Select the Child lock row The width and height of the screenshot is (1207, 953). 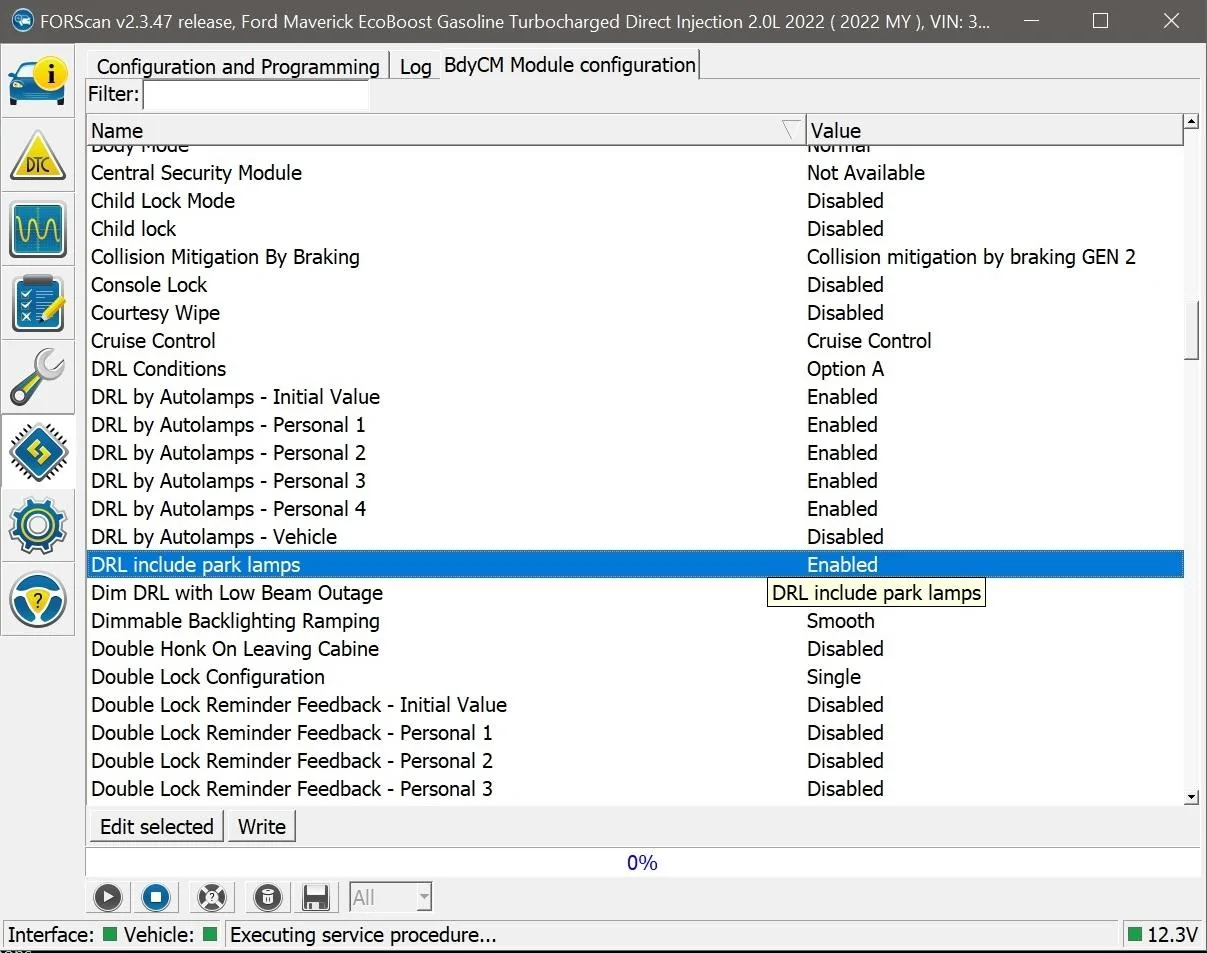[x=635, y=229]
